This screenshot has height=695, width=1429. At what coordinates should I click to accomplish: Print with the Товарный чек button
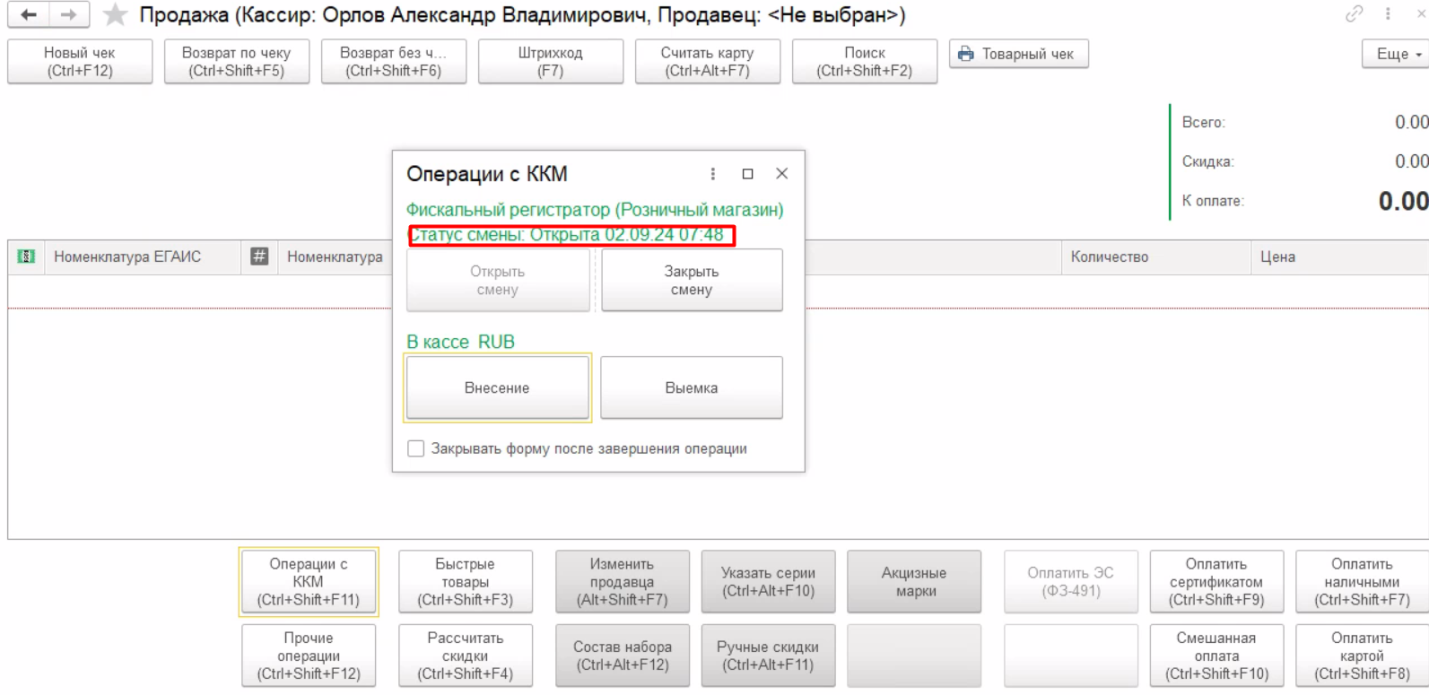click(x=1017, y=54)
